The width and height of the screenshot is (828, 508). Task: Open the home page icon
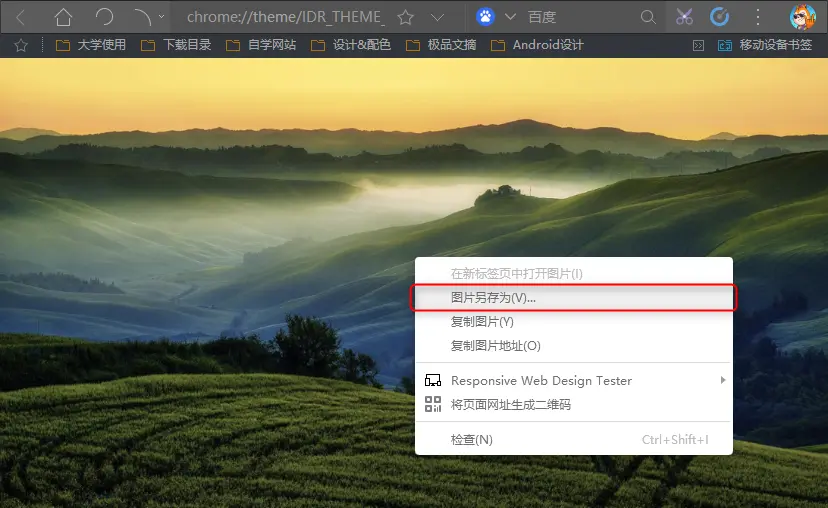click(x=63, y=17)
